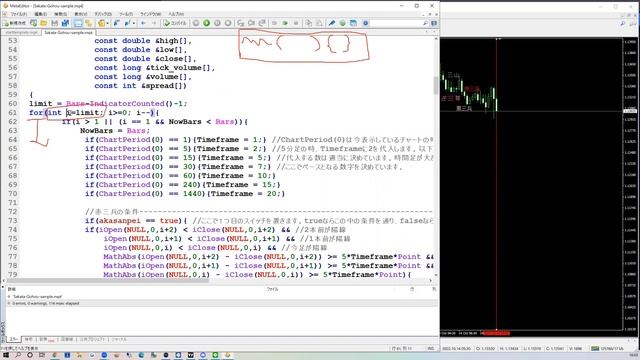Click the blue calendar-window toolbar icon
Viewport: 640px width, 360px height.
point(353,23)
